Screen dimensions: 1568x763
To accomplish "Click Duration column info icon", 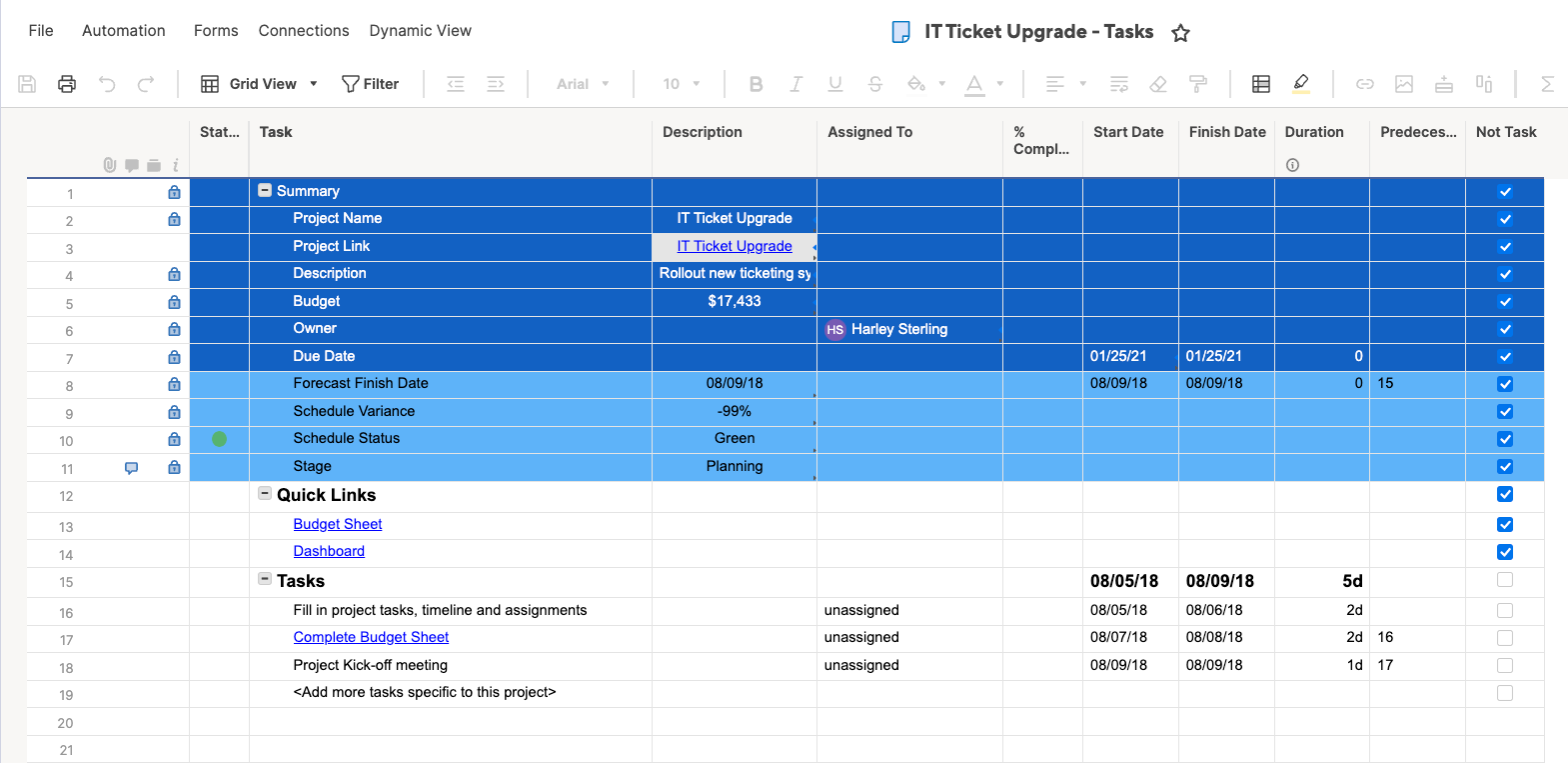I will pos(1292,165).
